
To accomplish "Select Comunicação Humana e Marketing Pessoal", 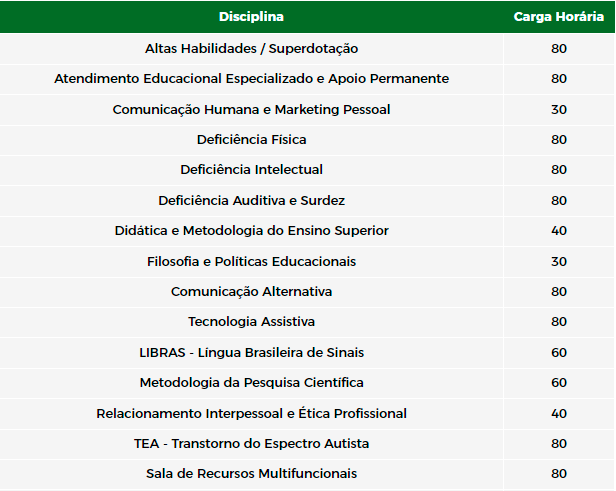I will [251, 109].
